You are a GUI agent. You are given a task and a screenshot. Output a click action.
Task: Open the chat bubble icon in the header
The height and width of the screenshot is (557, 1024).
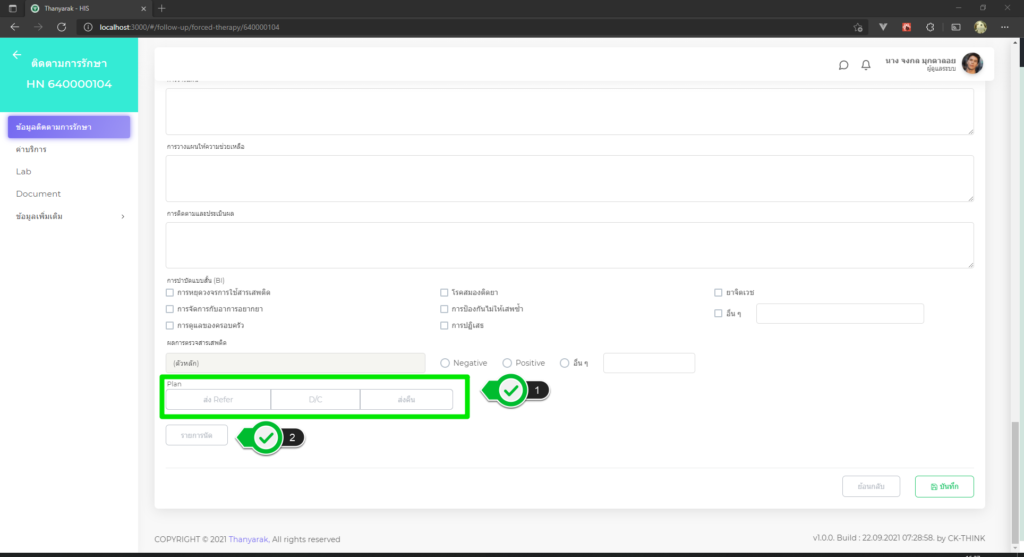point(843,65)
